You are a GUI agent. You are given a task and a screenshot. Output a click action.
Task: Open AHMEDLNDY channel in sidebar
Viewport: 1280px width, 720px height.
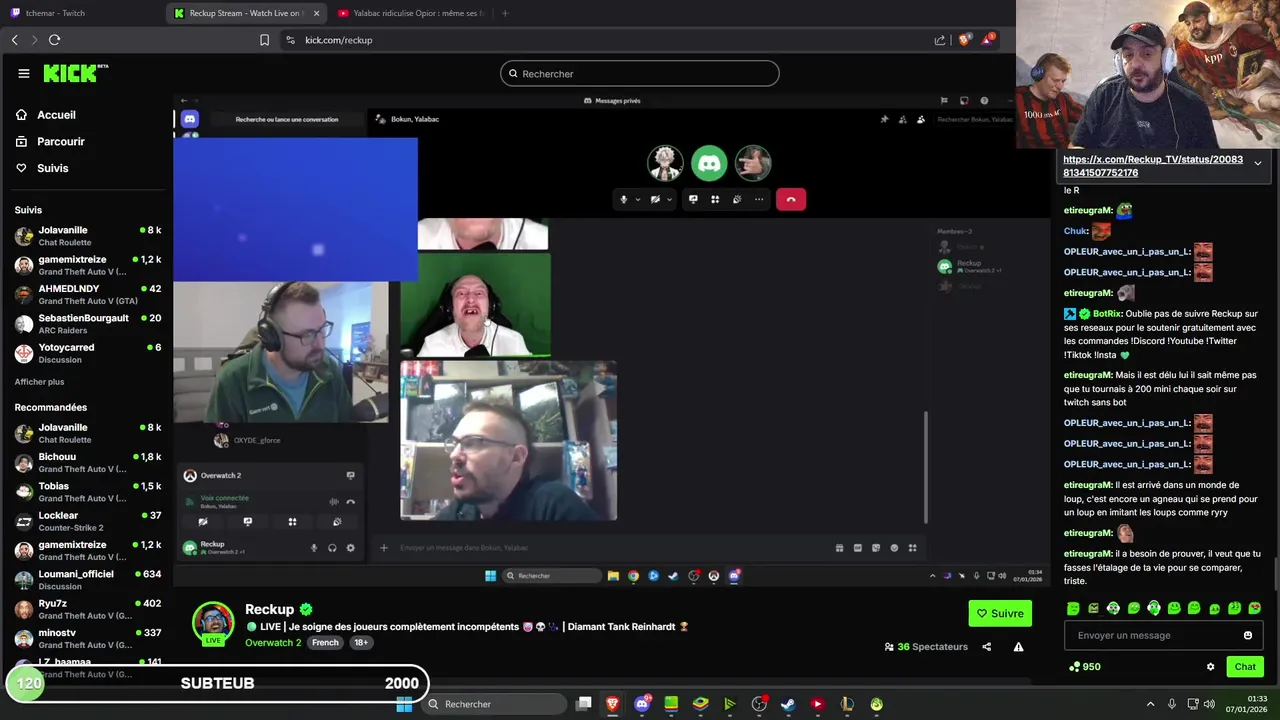pos(88,295)
